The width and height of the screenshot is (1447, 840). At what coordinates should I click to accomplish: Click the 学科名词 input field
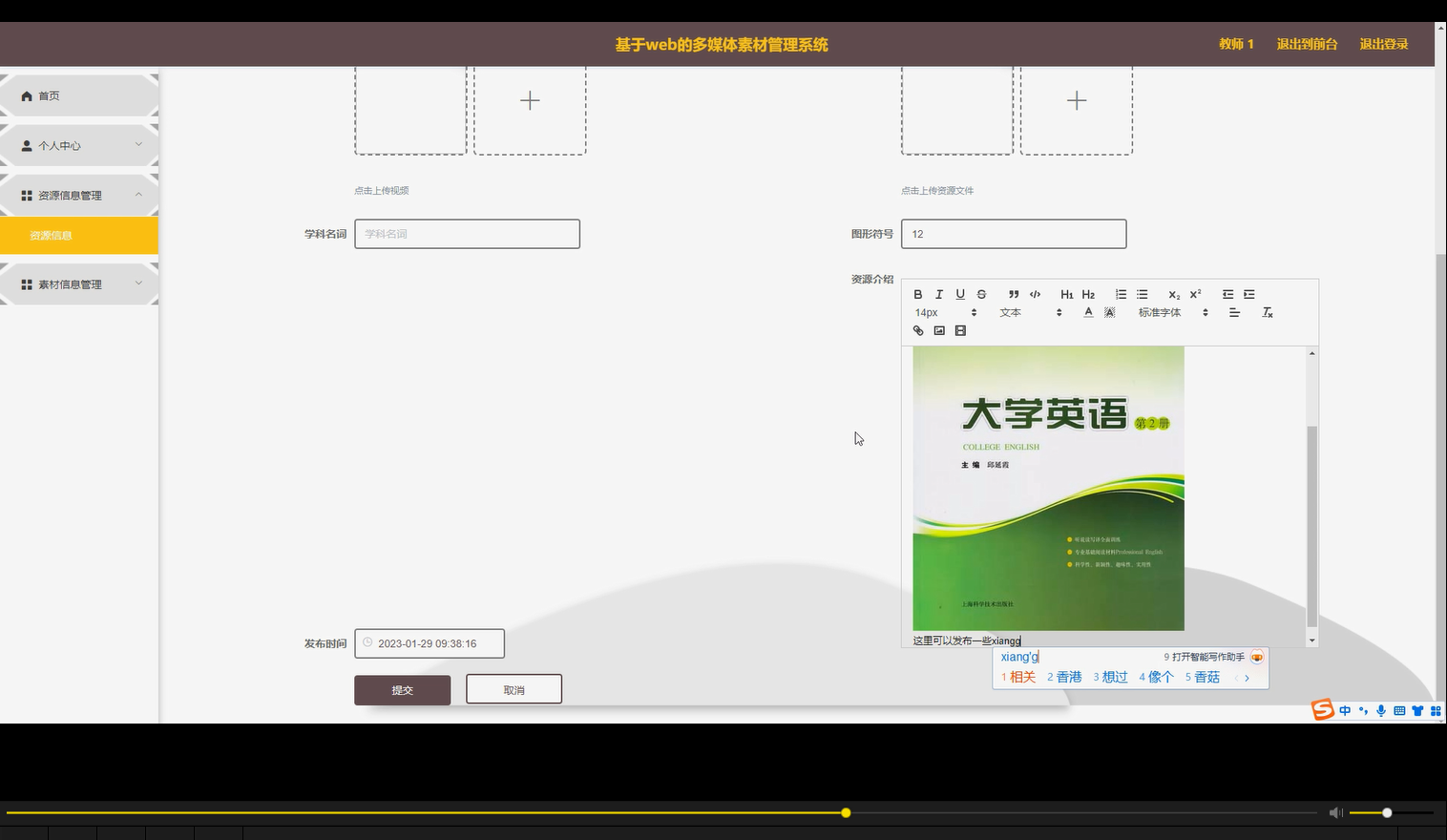(x=467, y=233)
